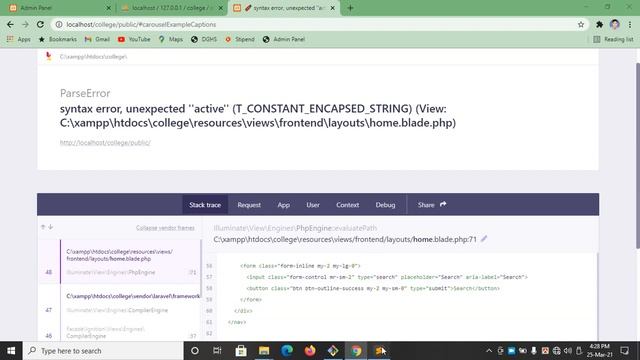Select stack frame 47 CompilerEngine
The image size is (640, 360).
coord(119,303)
